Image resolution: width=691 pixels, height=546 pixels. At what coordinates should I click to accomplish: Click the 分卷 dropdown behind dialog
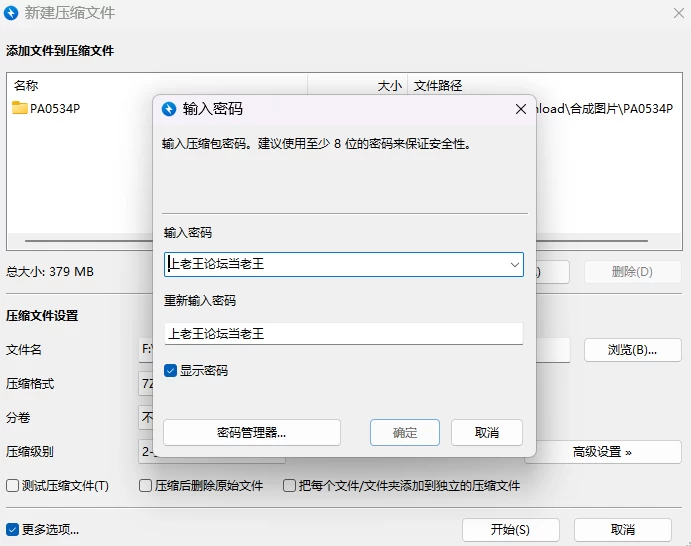(x=146, y=417)
